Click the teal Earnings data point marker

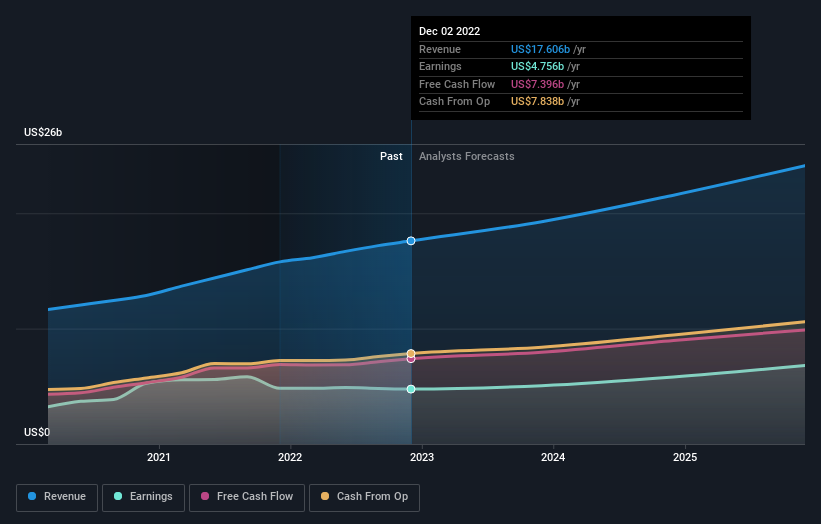tap(411, 389)
